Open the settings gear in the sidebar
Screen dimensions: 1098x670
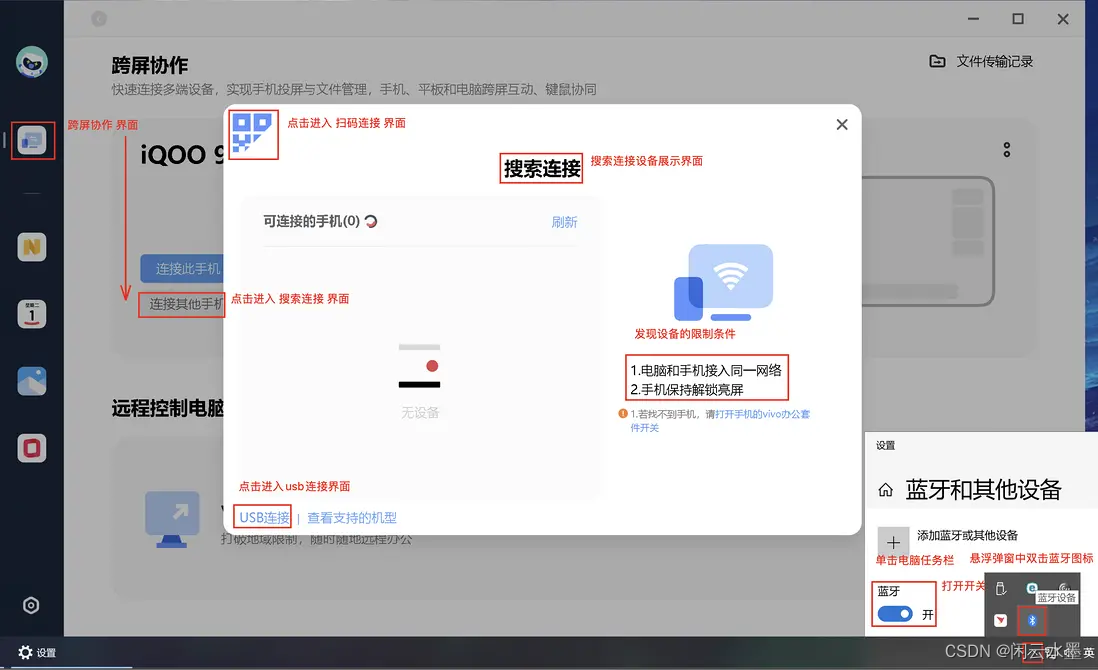pos(30,605)
